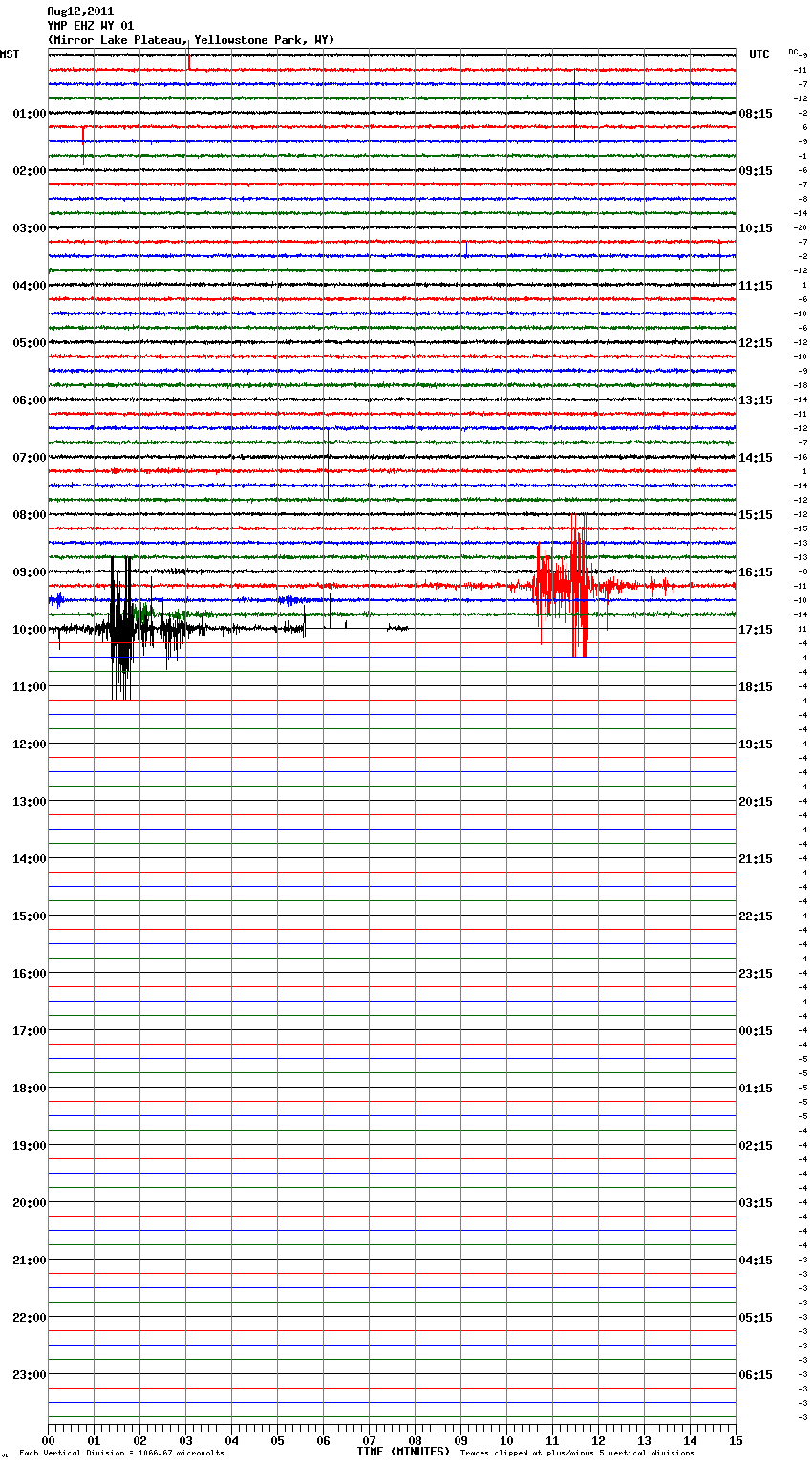
Task: Click the Mirror Lake Plateau location title
Action: click(x=191, y=40)
